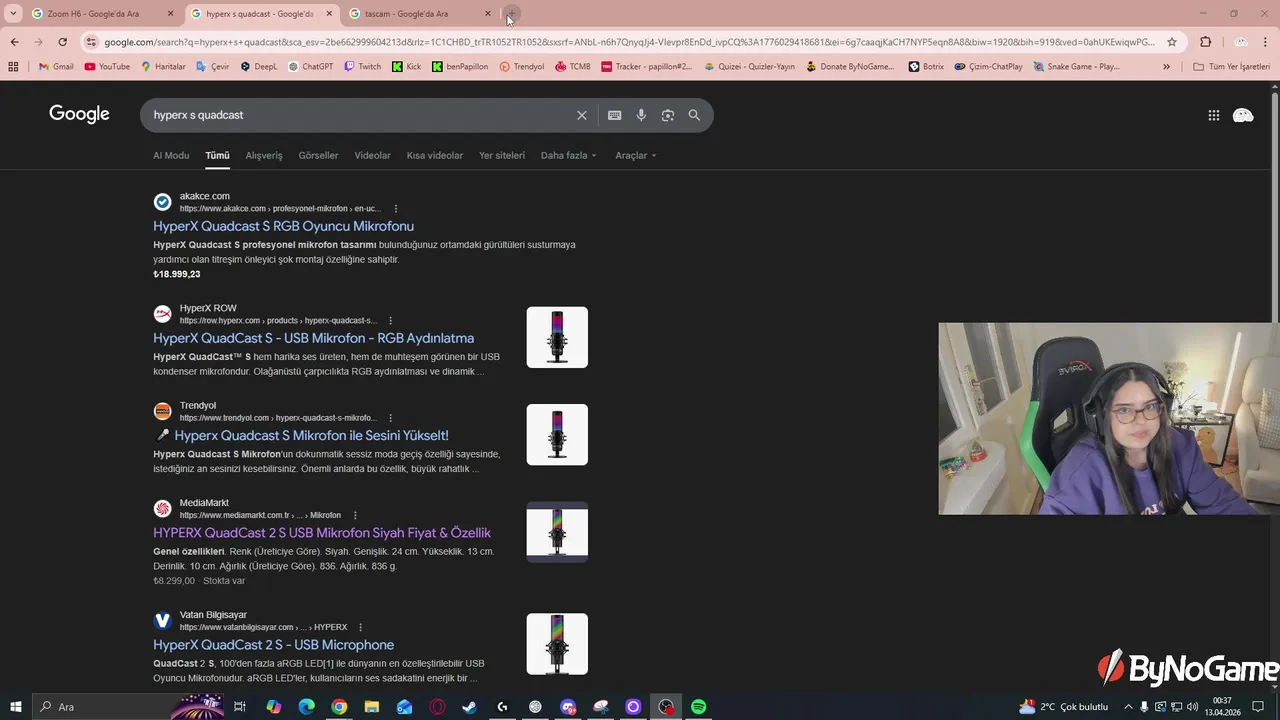Open more options for MediaMarkt result
The width and height of the screenshot is (1280, 720).
[355, 515]
